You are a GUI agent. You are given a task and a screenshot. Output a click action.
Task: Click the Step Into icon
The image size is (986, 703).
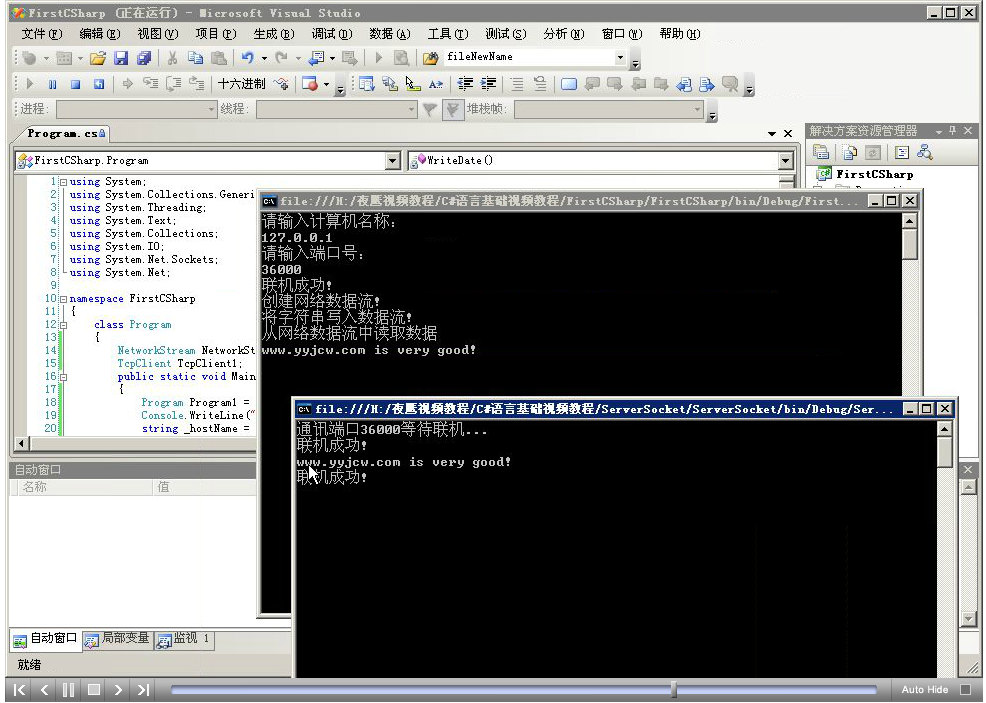click(150, 84)
